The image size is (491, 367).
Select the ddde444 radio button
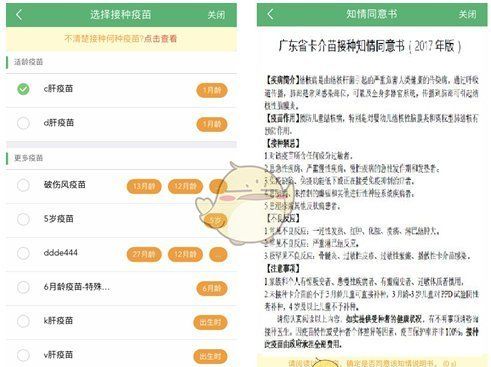23,253
